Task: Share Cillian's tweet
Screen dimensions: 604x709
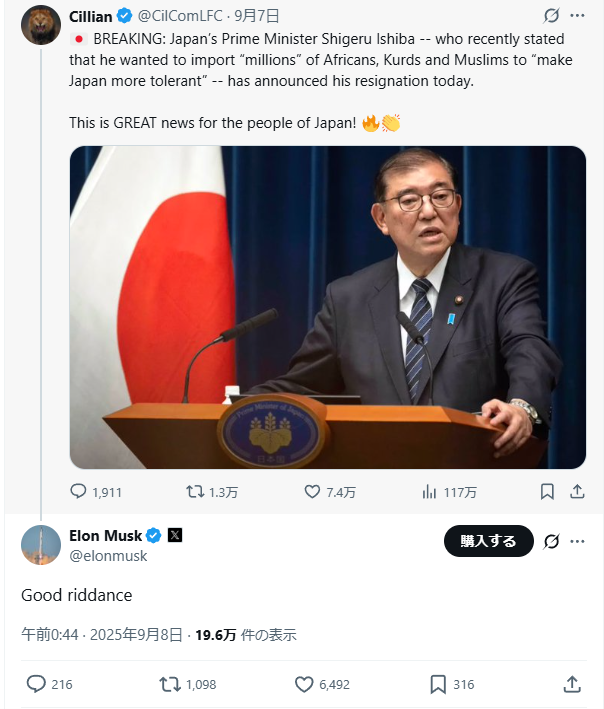Action: 577,491
